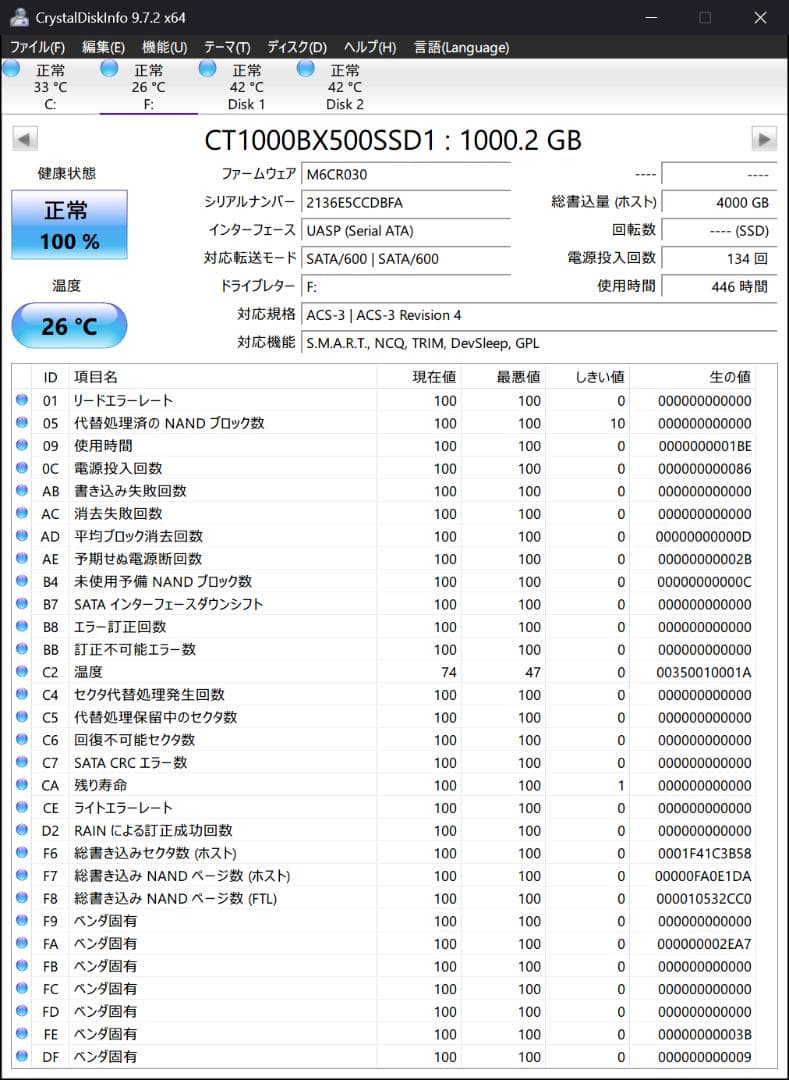Switch to the C: disk tab
Image resolution: width=789 pixels, height=1080 pixels.
pyautogui.click(x=50, y=87)
